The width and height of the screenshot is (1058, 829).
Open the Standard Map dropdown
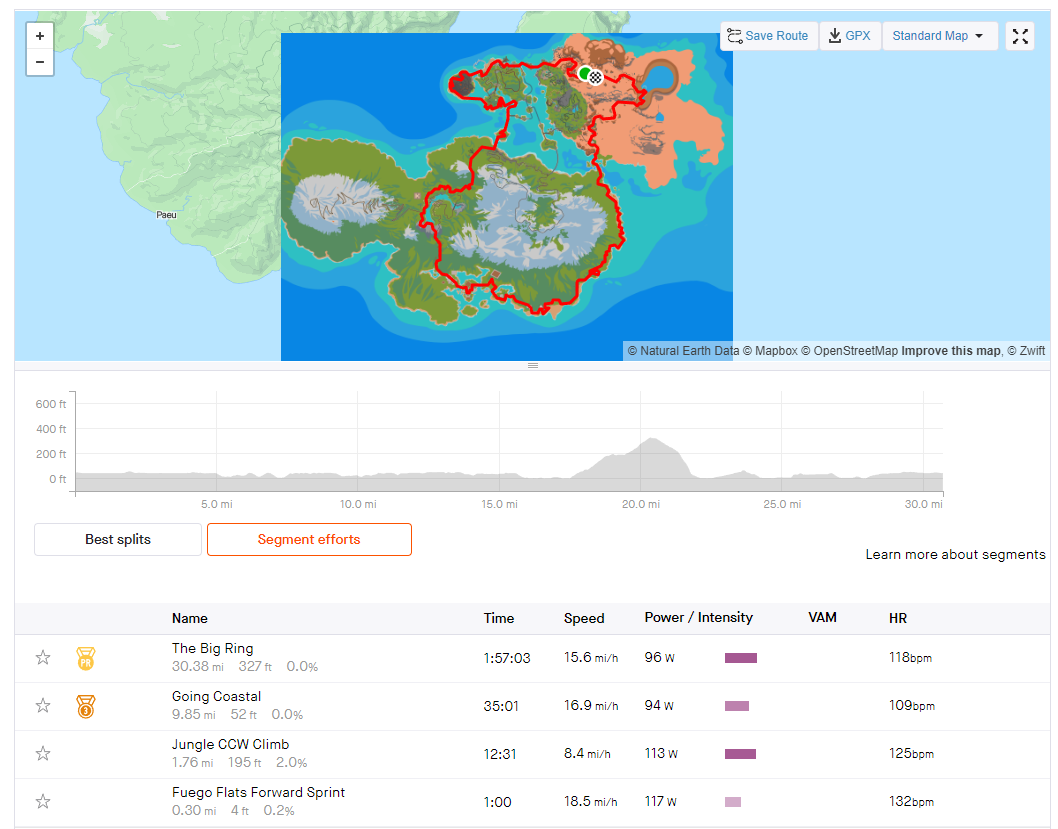pyautogui.click(x=939, y=36)
